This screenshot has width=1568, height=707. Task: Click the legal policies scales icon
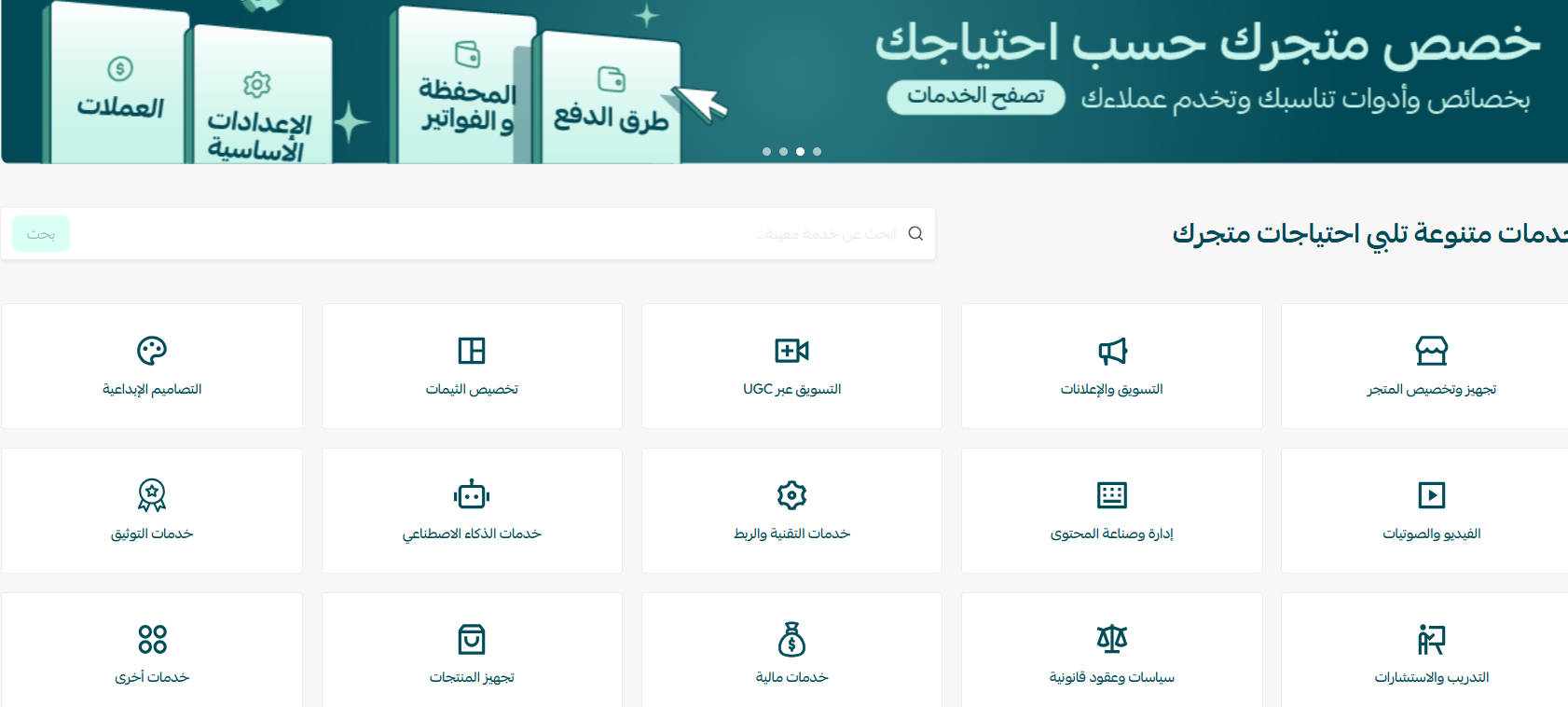point(1112,640)
